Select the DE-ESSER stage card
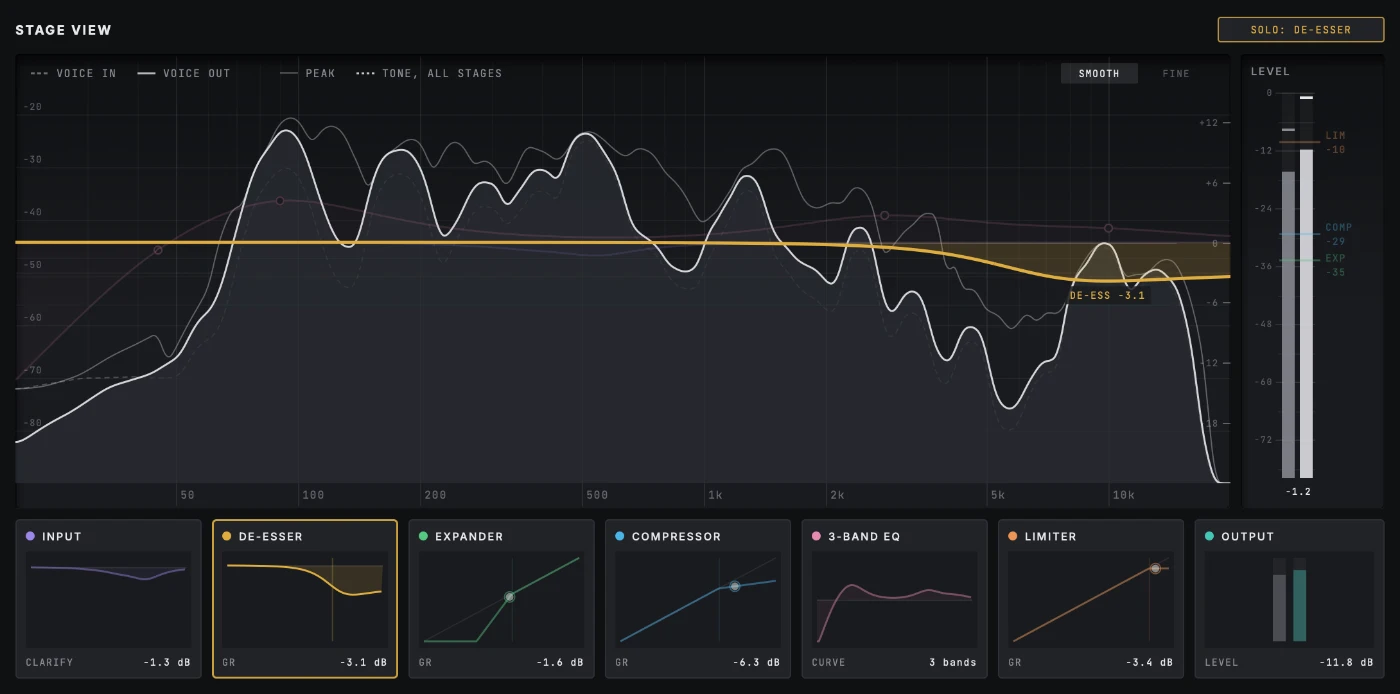 coord(305,599)
